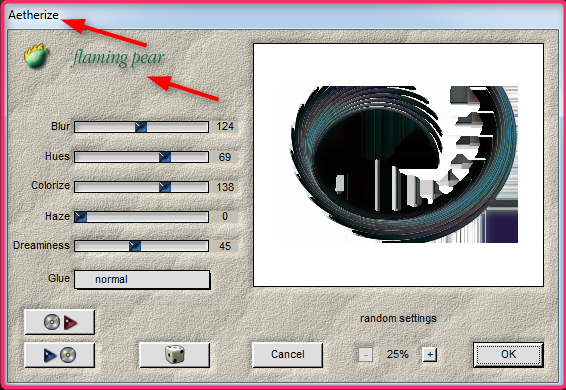This screenshot has width=566, height=390.
Task: Click the flaming pear text link
Action: 118,58
